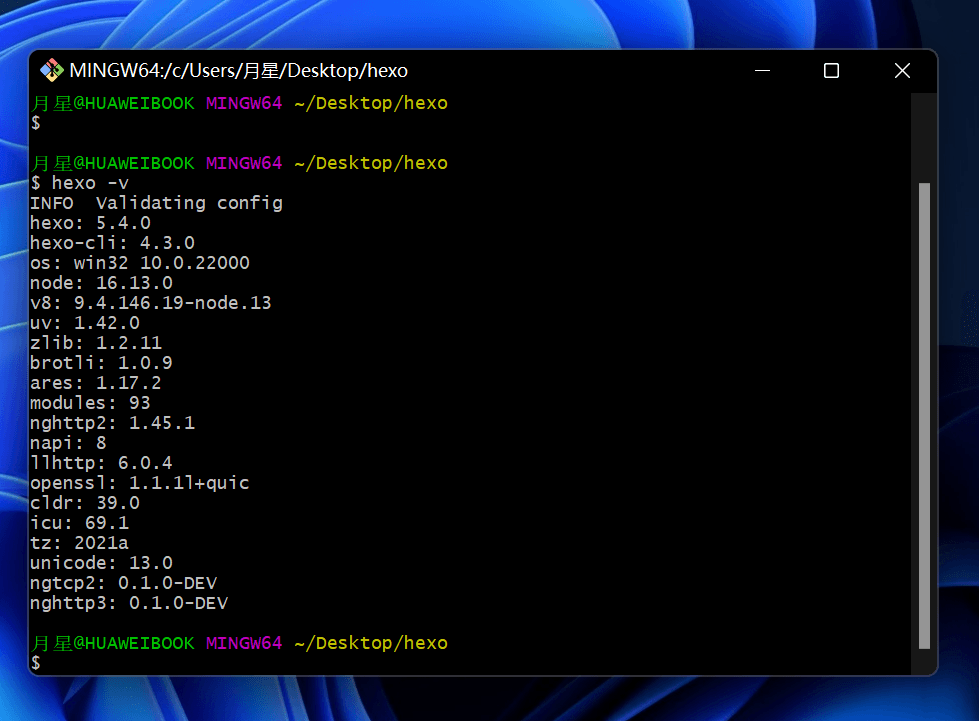Click the window title 'MINGW64:/c/Users/月星/Desktop/hexo'

[239, 71]
